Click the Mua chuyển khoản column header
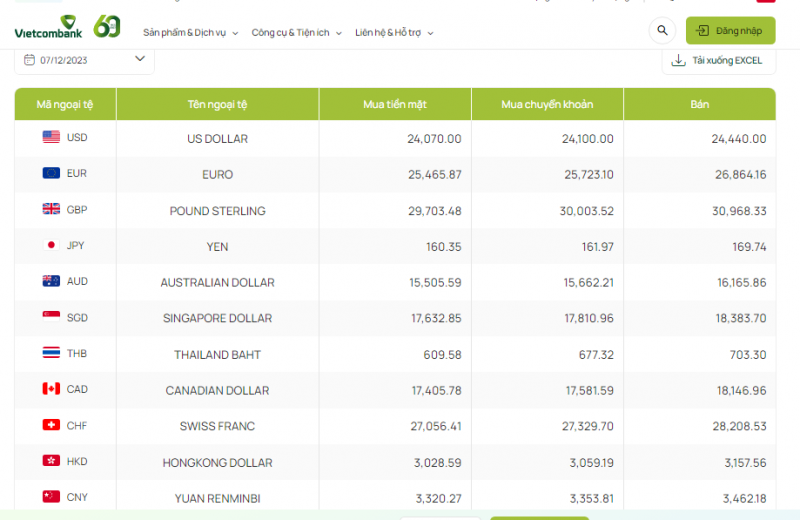Screen dimensions: 800x520 pyautogui.click(x=547, y=104)
